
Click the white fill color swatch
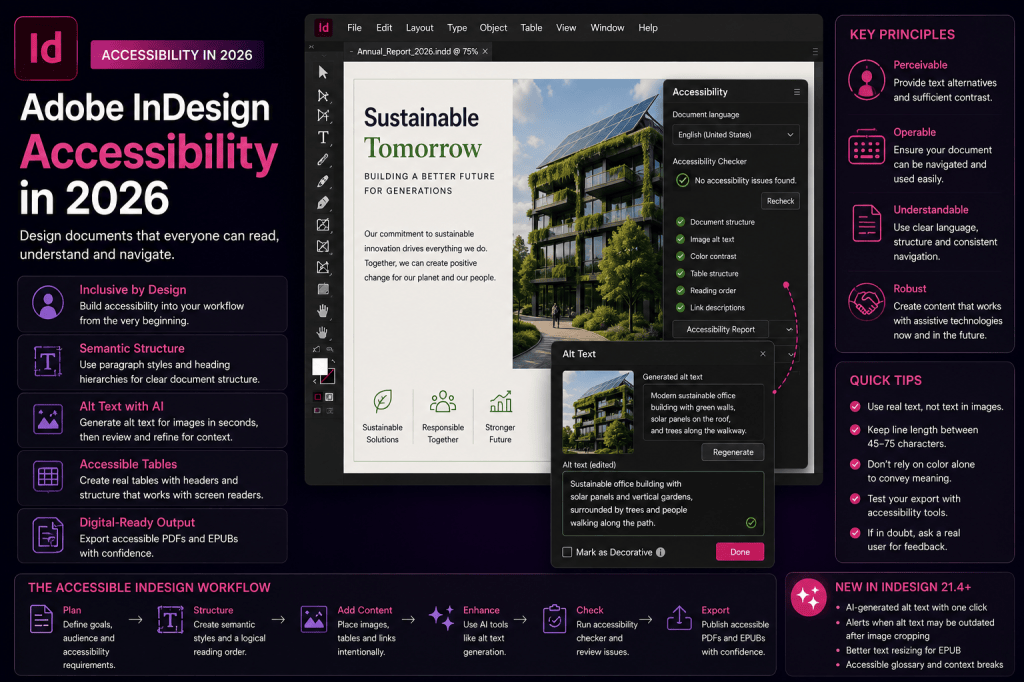[320, 366]
